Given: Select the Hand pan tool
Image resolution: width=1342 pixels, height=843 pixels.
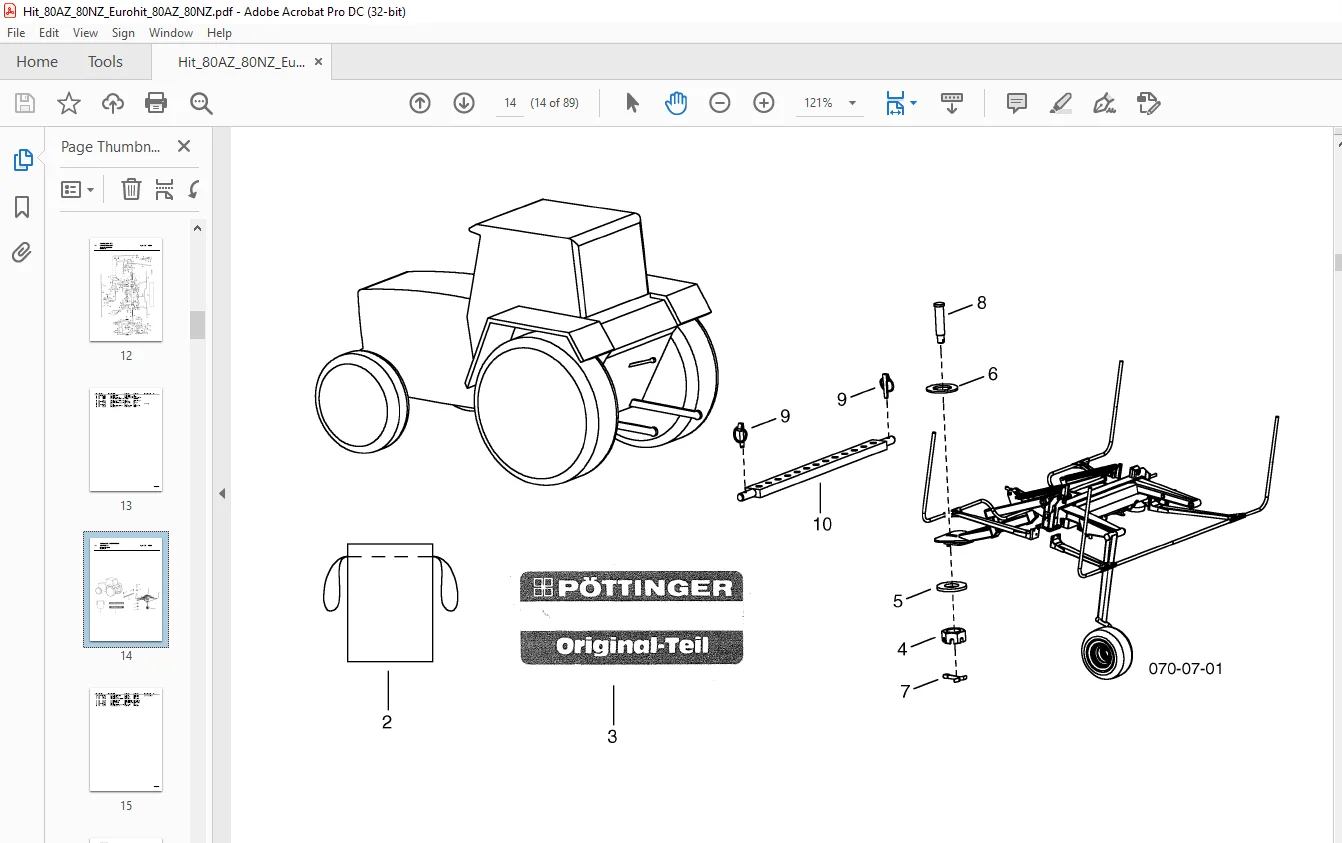Looking at the screenshot, I should pos(676,103).
